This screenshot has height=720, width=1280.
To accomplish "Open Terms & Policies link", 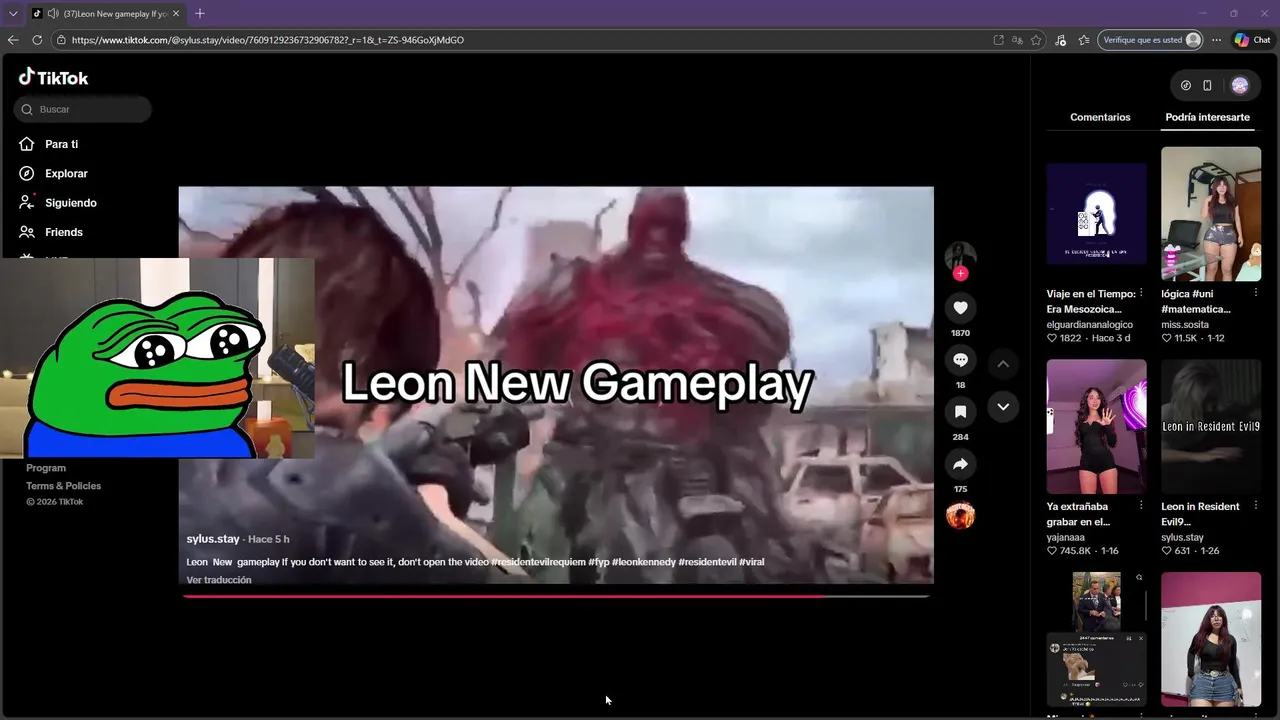I will coord(63,486).
